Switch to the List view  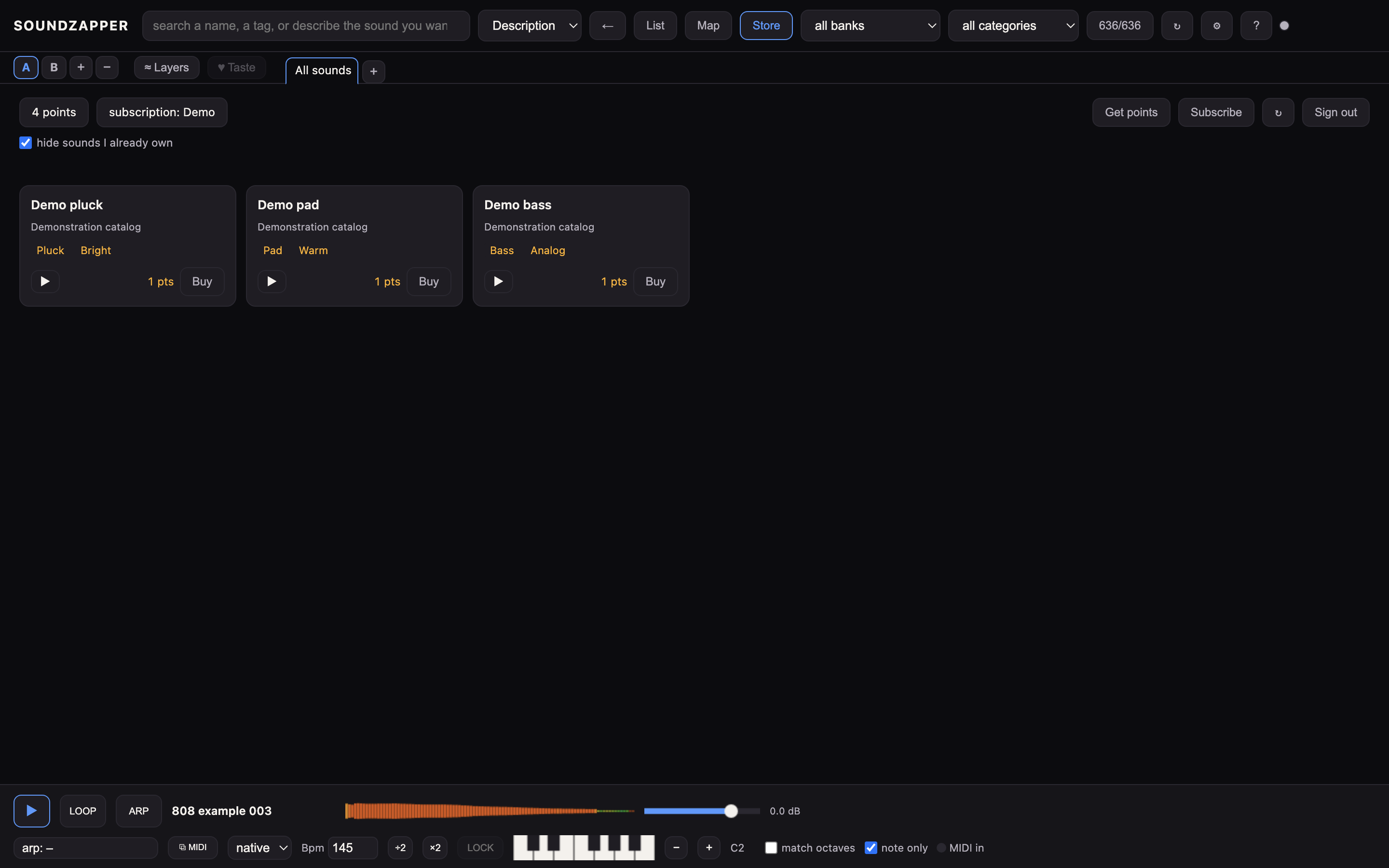[x=655, y=26]
